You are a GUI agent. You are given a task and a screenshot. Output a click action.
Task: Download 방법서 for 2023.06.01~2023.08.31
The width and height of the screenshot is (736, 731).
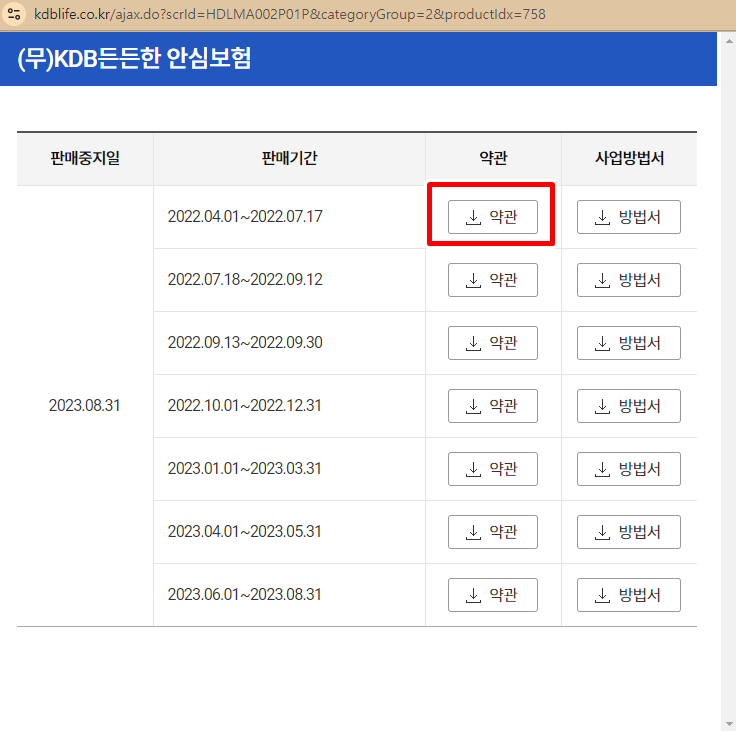coord(629,594)
